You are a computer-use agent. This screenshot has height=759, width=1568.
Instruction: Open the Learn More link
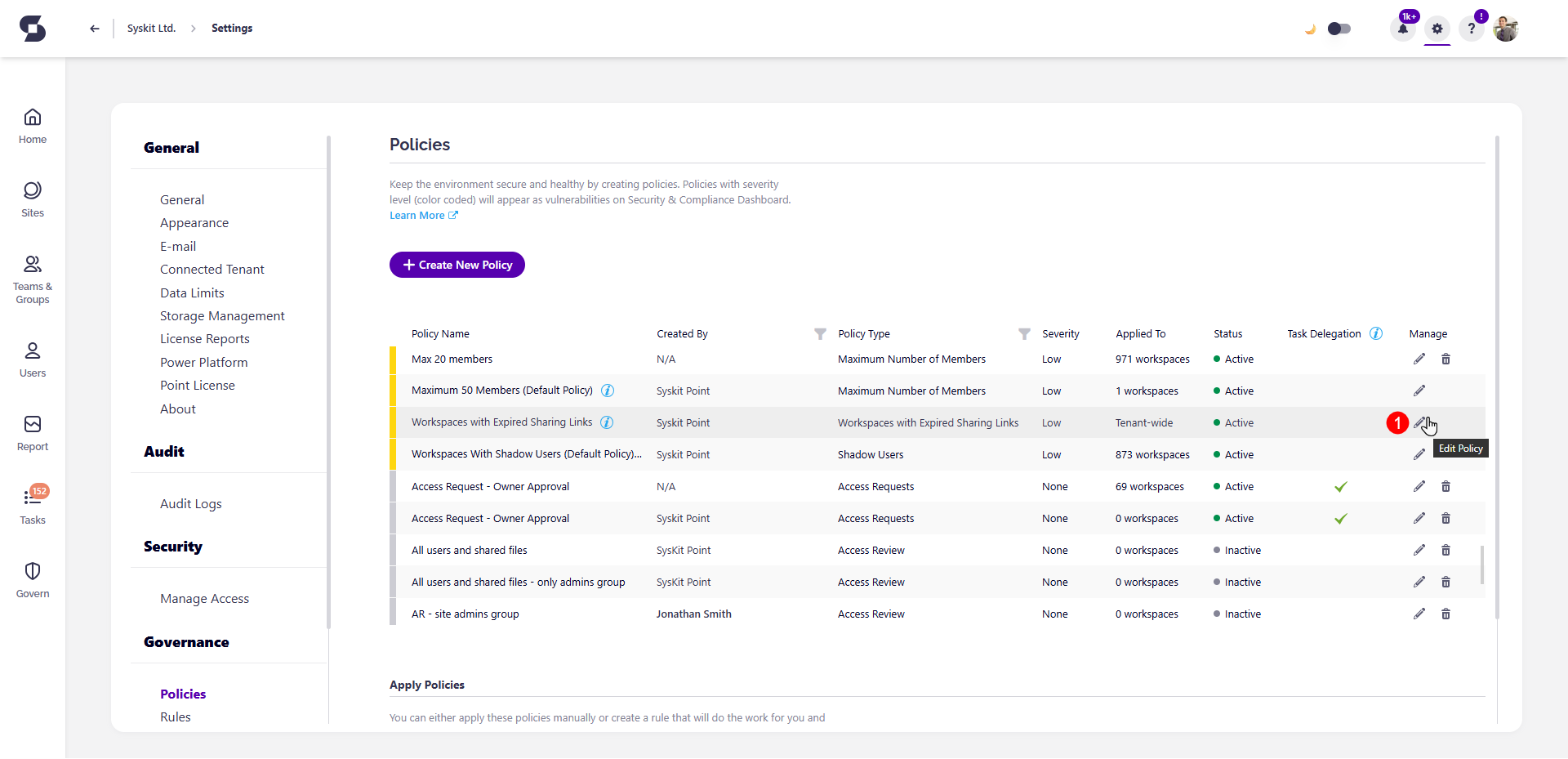click(x=417, y=215)
